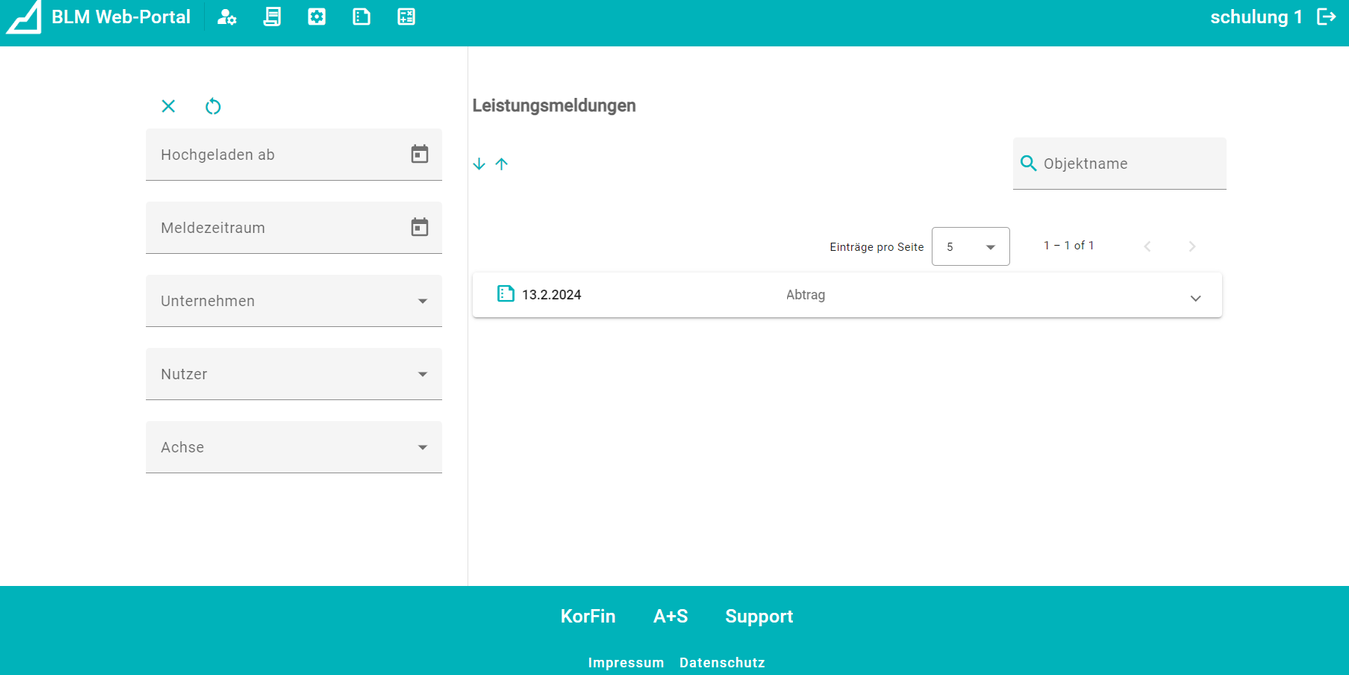Screen dimensions: 1349x675
Task: Open calendar picker for Hochgeladen ab
Action: tap(419, 154)
